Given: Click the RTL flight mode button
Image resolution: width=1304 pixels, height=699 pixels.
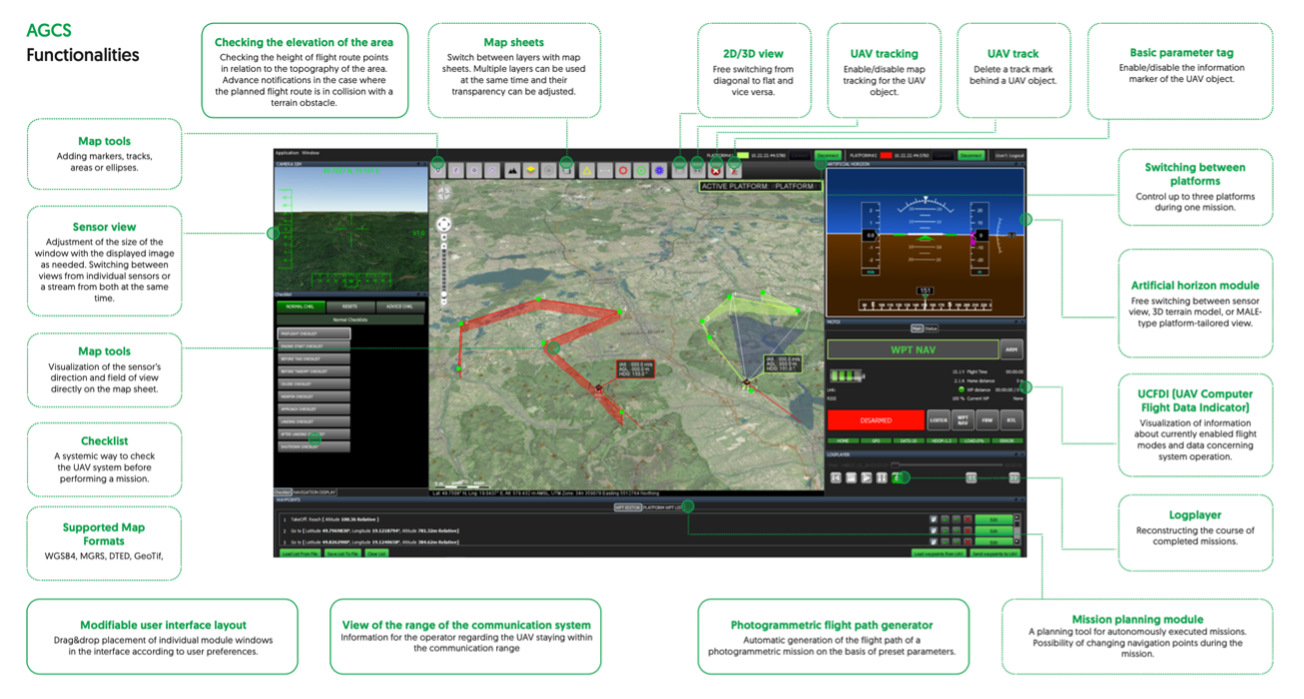Looking at the screenshot, I should [x=1011, y=420].
